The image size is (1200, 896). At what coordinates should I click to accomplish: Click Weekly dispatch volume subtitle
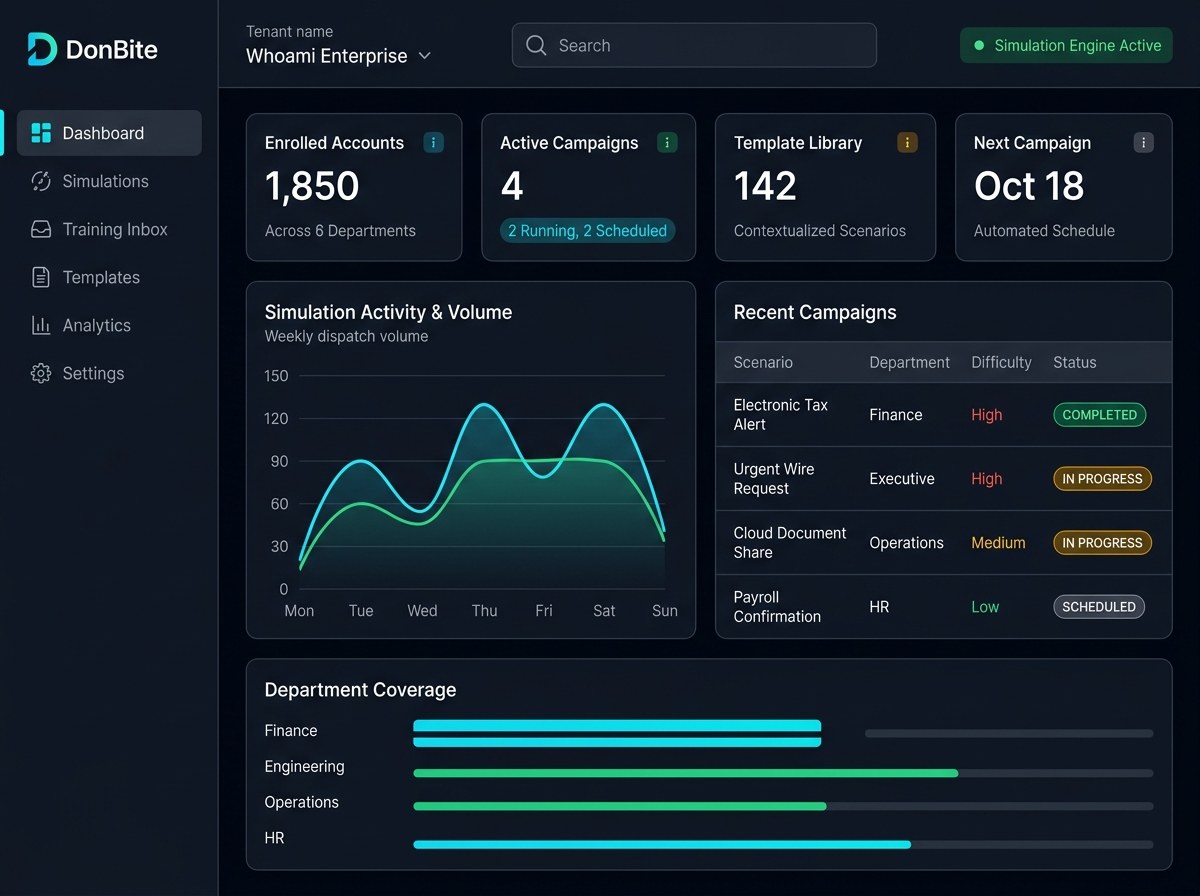346,337
